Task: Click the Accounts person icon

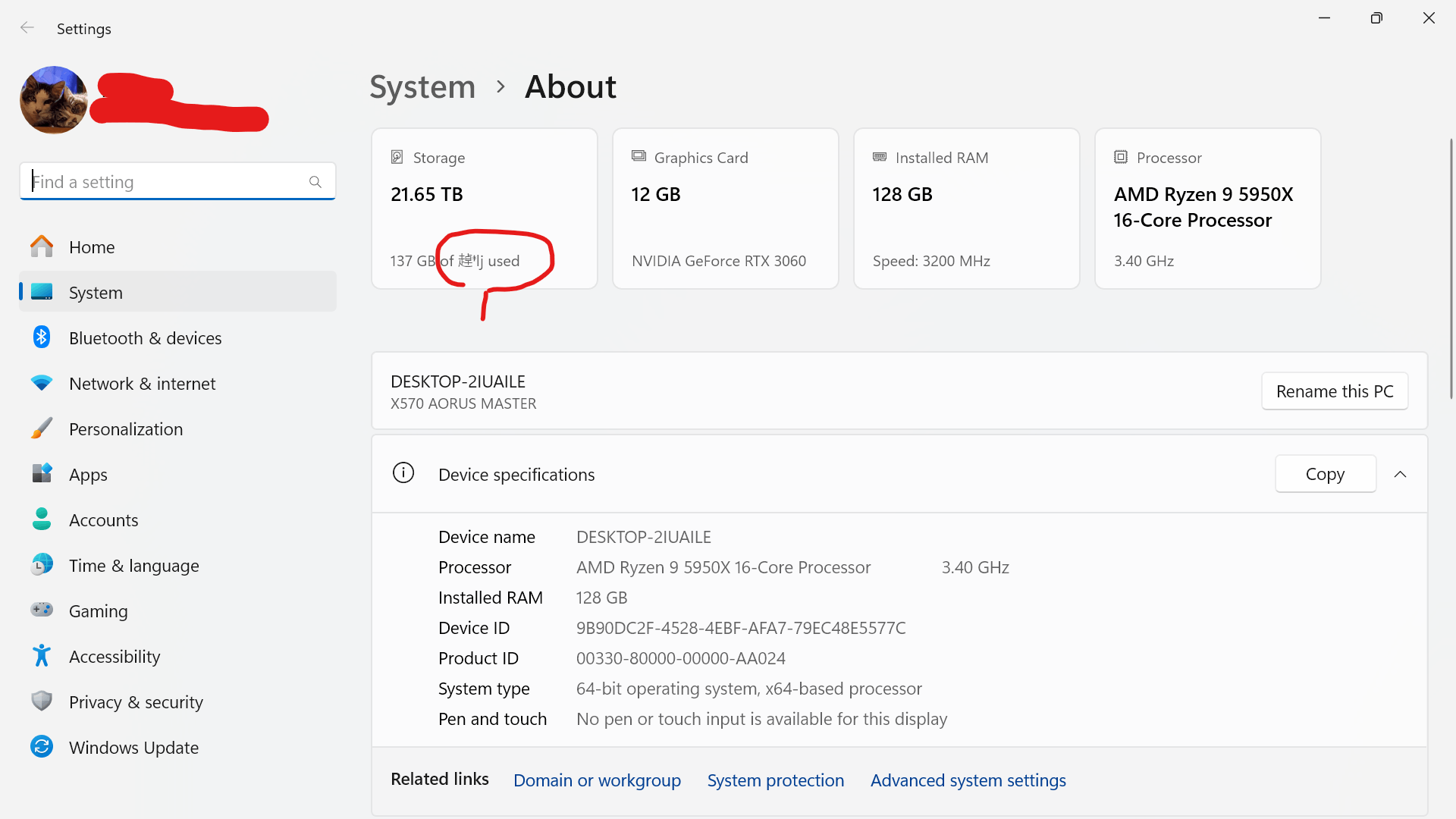Action: click(x=42, y=519)
